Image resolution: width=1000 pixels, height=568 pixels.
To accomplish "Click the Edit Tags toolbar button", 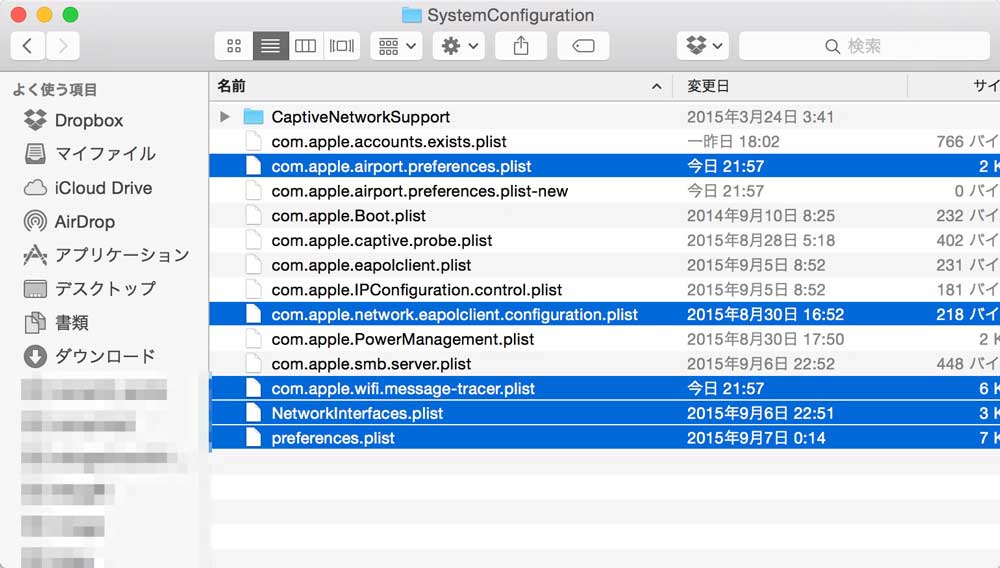I will (583, 46).
